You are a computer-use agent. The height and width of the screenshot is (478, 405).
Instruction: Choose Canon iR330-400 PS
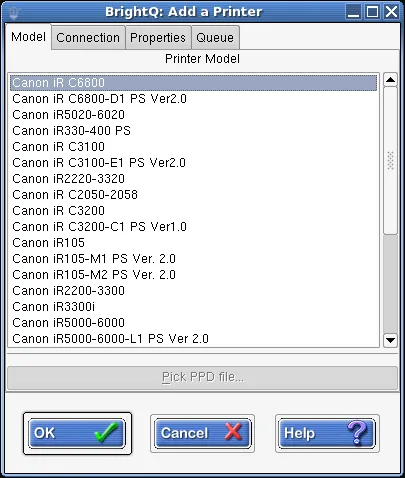tap(194, 131)
